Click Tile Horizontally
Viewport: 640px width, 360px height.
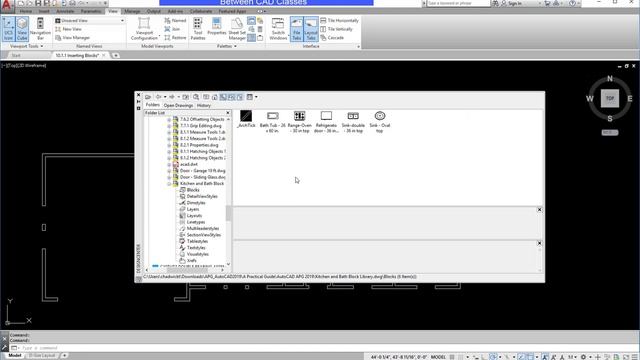coord(340,20)
